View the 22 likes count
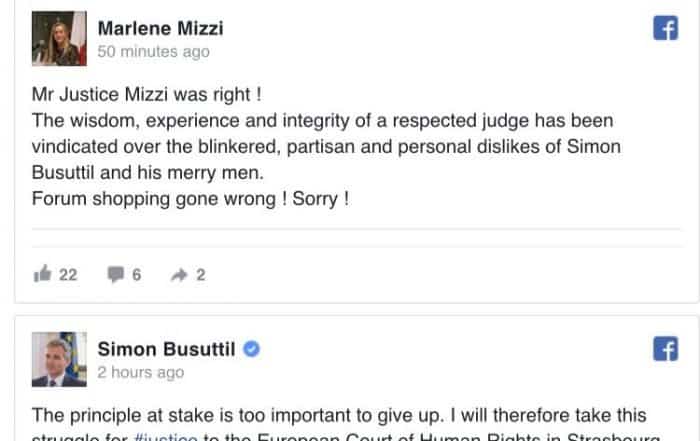Image resolution: width=700 pixels, height=441 pixels. coord(68,274)
